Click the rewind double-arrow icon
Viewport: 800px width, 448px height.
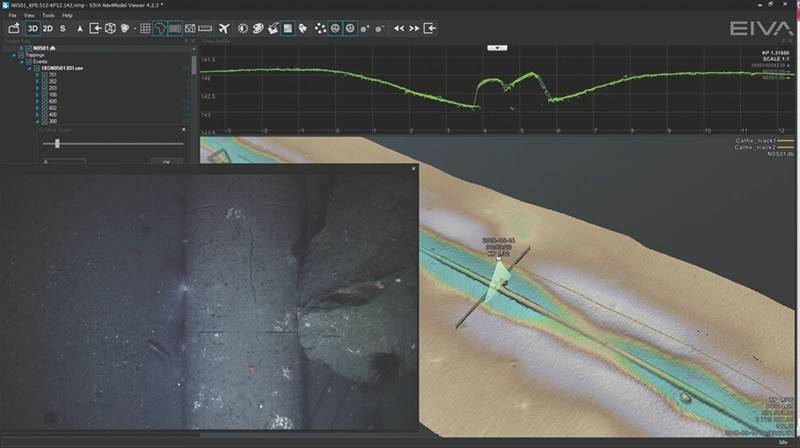(x=399, y=29)
